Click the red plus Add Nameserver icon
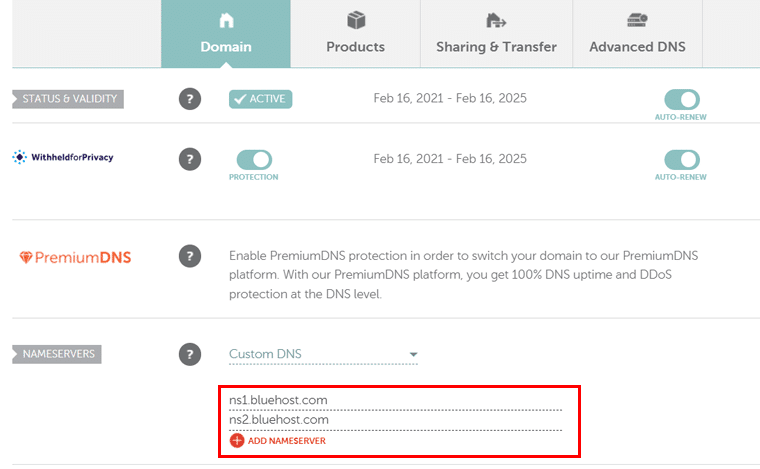760x469 pixels. 237,440
